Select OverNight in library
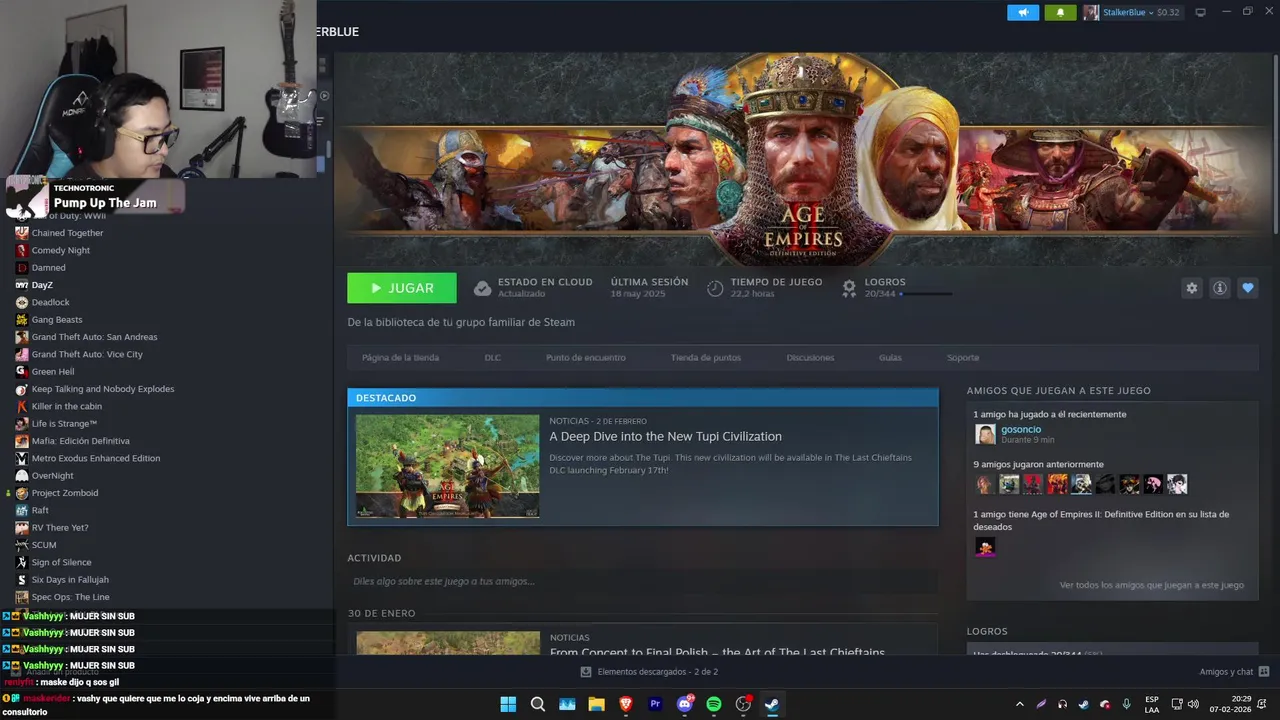Screen dimensions: 1280x720 click(x=52, y=476)
